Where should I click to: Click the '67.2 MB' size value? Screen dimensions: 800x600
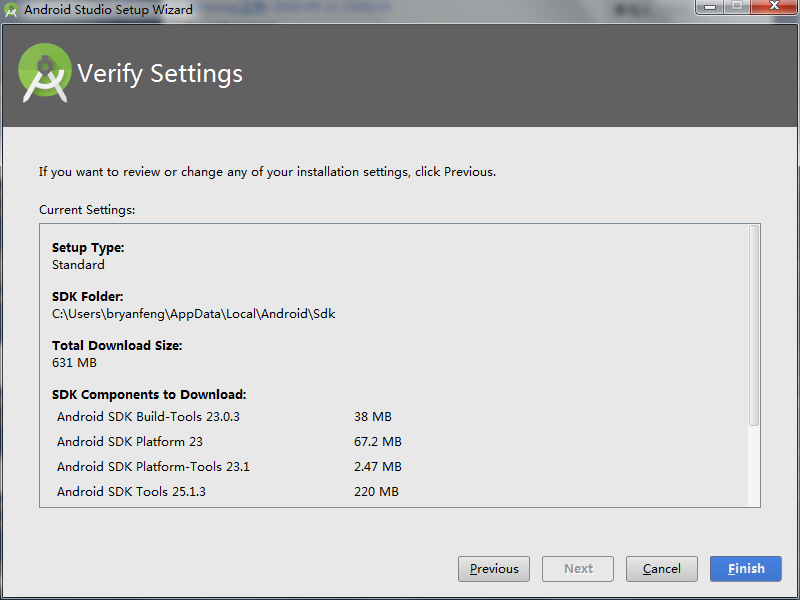pyautogui.click(x=378, y=442)
